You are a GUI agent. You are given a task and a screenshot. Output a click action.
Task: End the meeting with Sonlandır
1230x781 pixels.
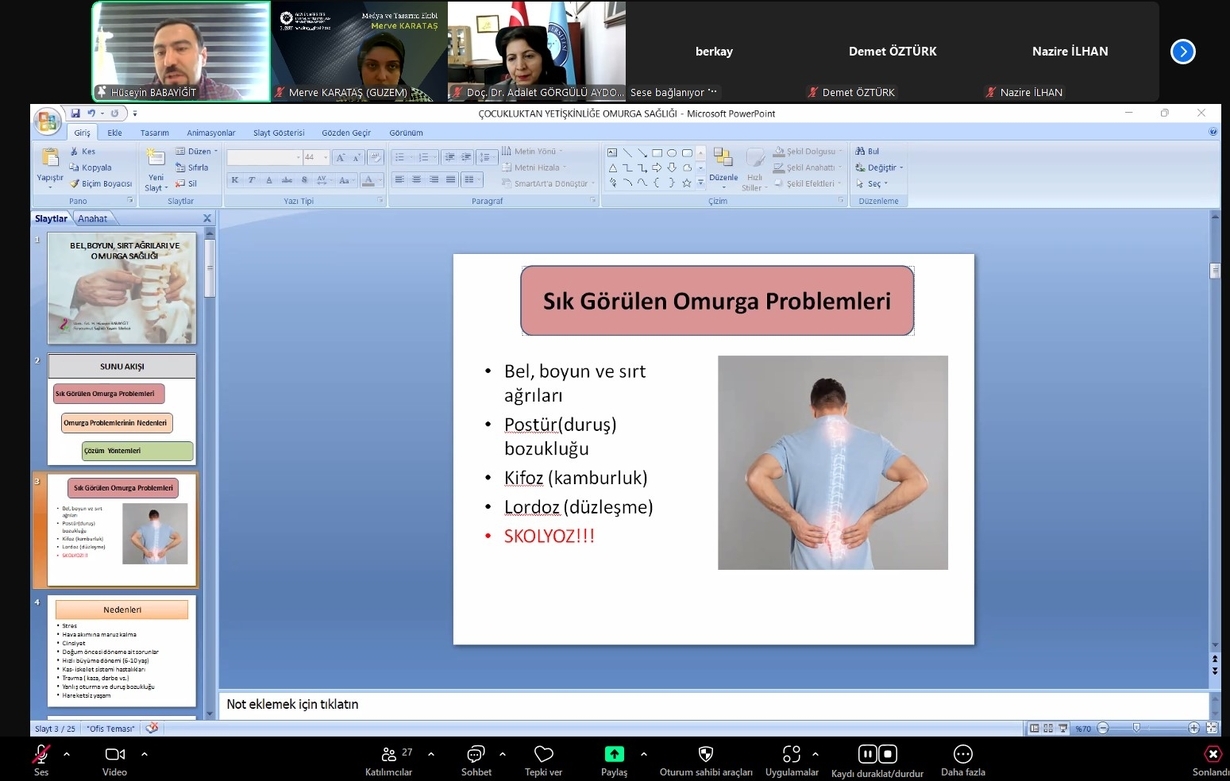pos(1211,760)
